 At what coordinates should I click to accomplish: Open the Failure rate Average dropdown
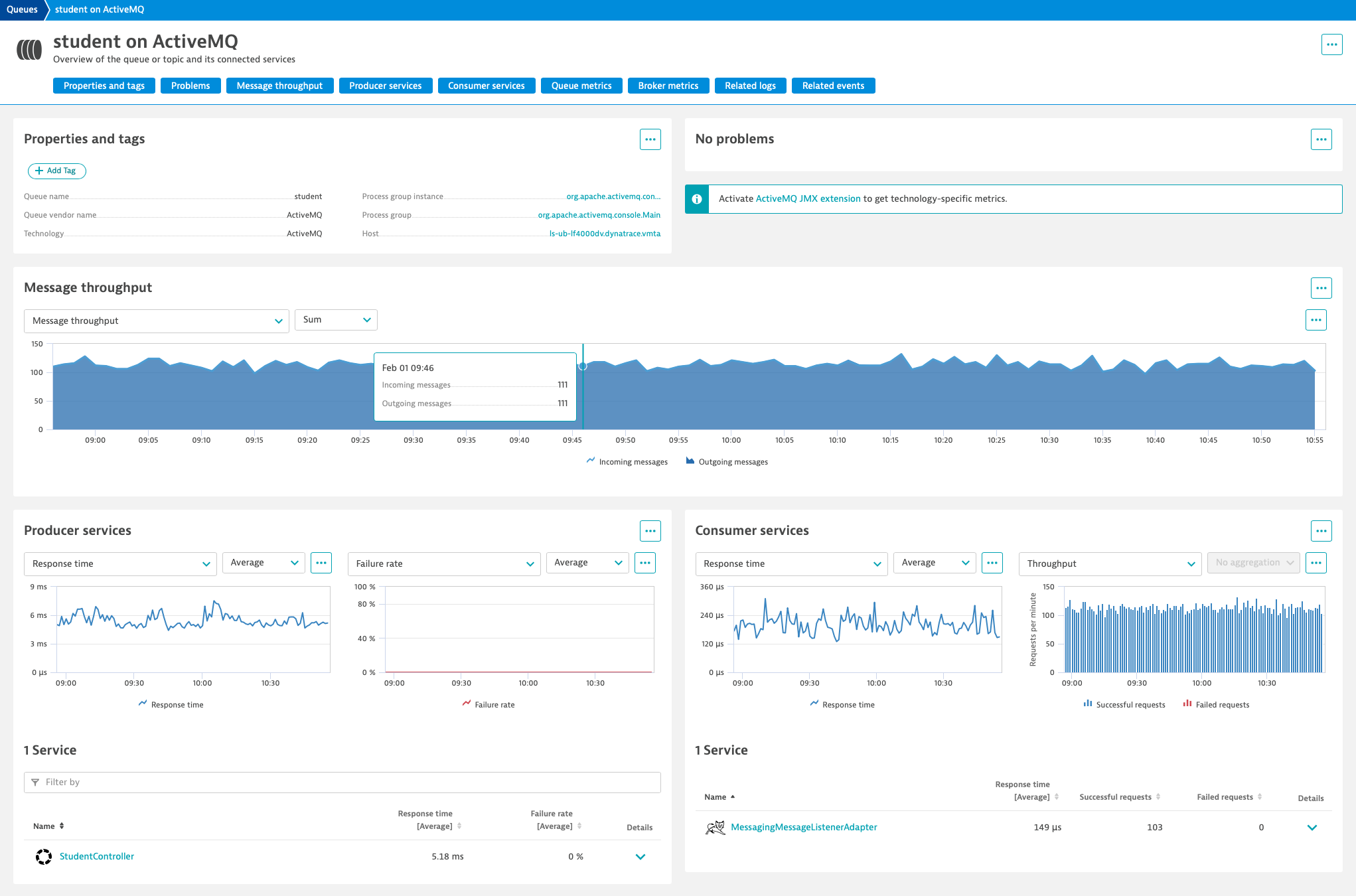(x=587, y=563)
